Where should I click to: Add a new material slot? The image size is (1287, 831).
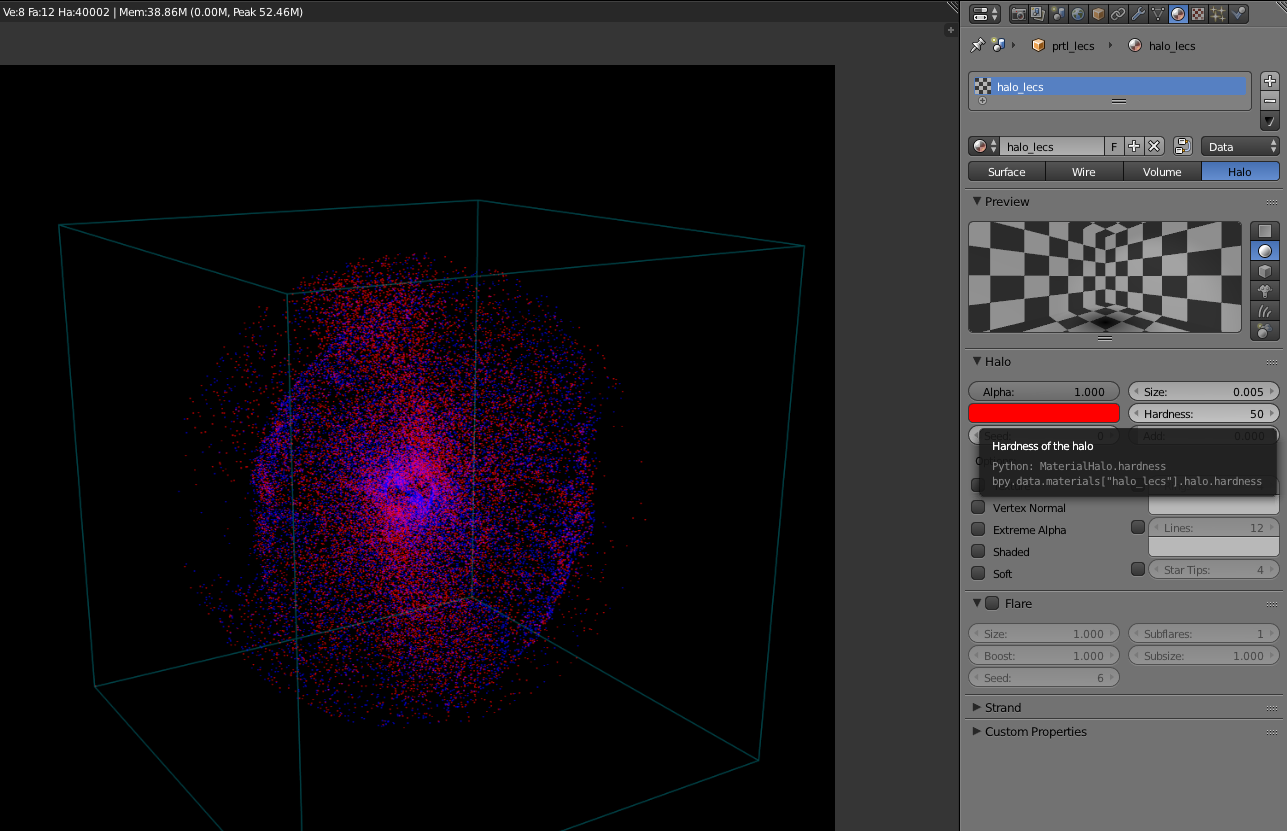point(1270,81)
